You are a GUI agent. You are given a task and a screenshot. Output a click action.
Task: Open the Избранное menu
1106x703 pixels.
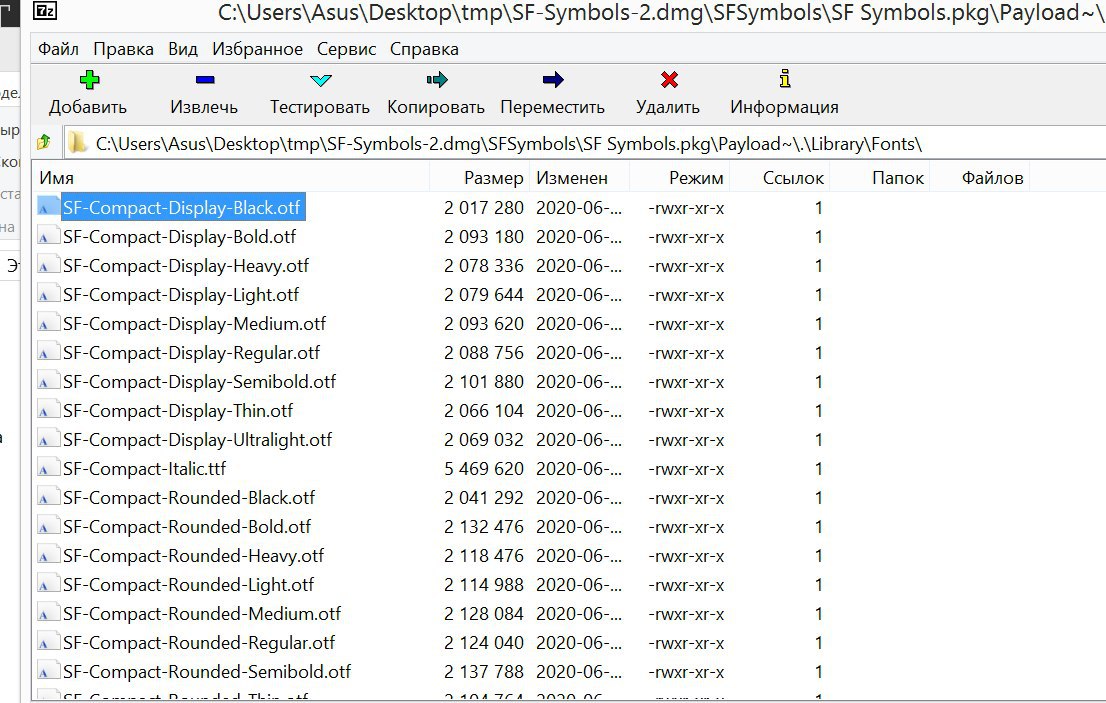[x=257, y=49]
